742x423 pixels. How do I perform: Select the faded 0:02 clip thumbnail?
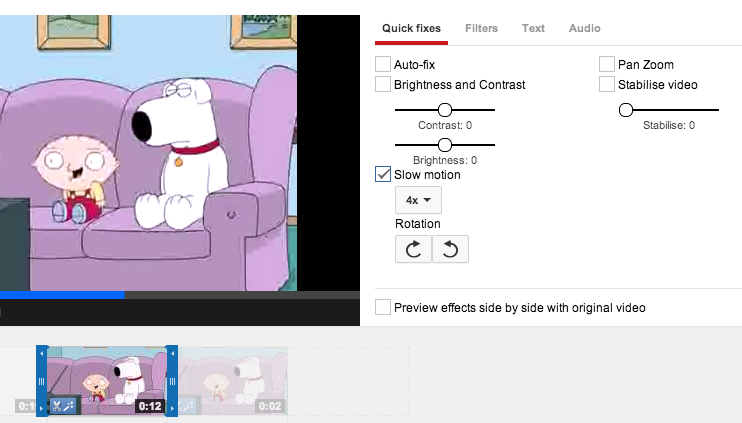[x=233, y=381]
